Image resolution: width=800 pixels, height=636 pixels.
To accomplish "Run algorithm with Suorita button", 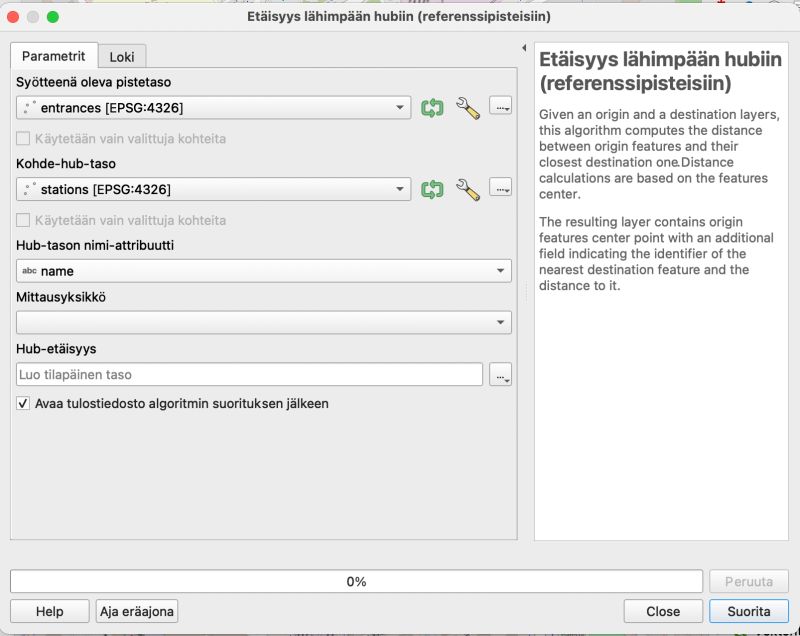I will coord(748,611).
